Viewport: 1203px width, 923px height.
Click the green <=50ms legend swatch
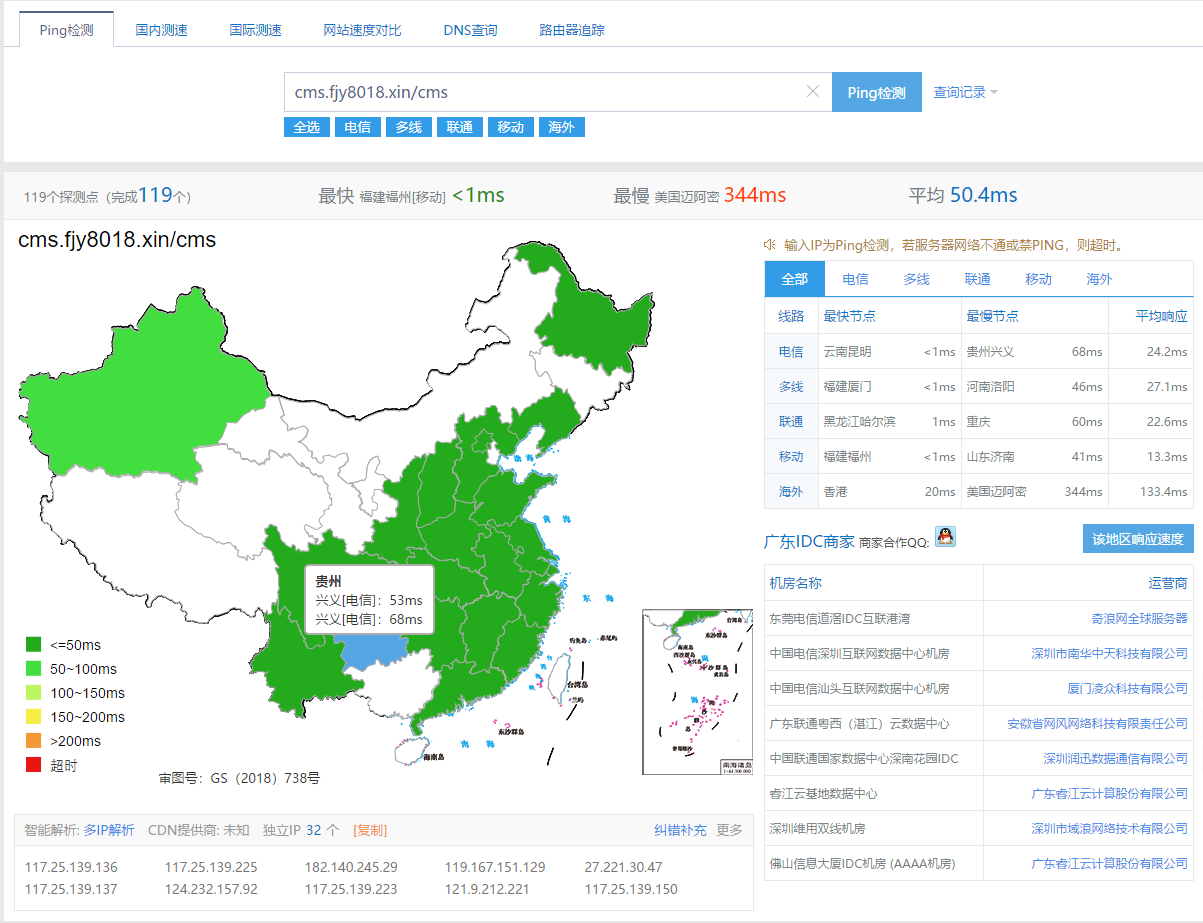point(34,645)
